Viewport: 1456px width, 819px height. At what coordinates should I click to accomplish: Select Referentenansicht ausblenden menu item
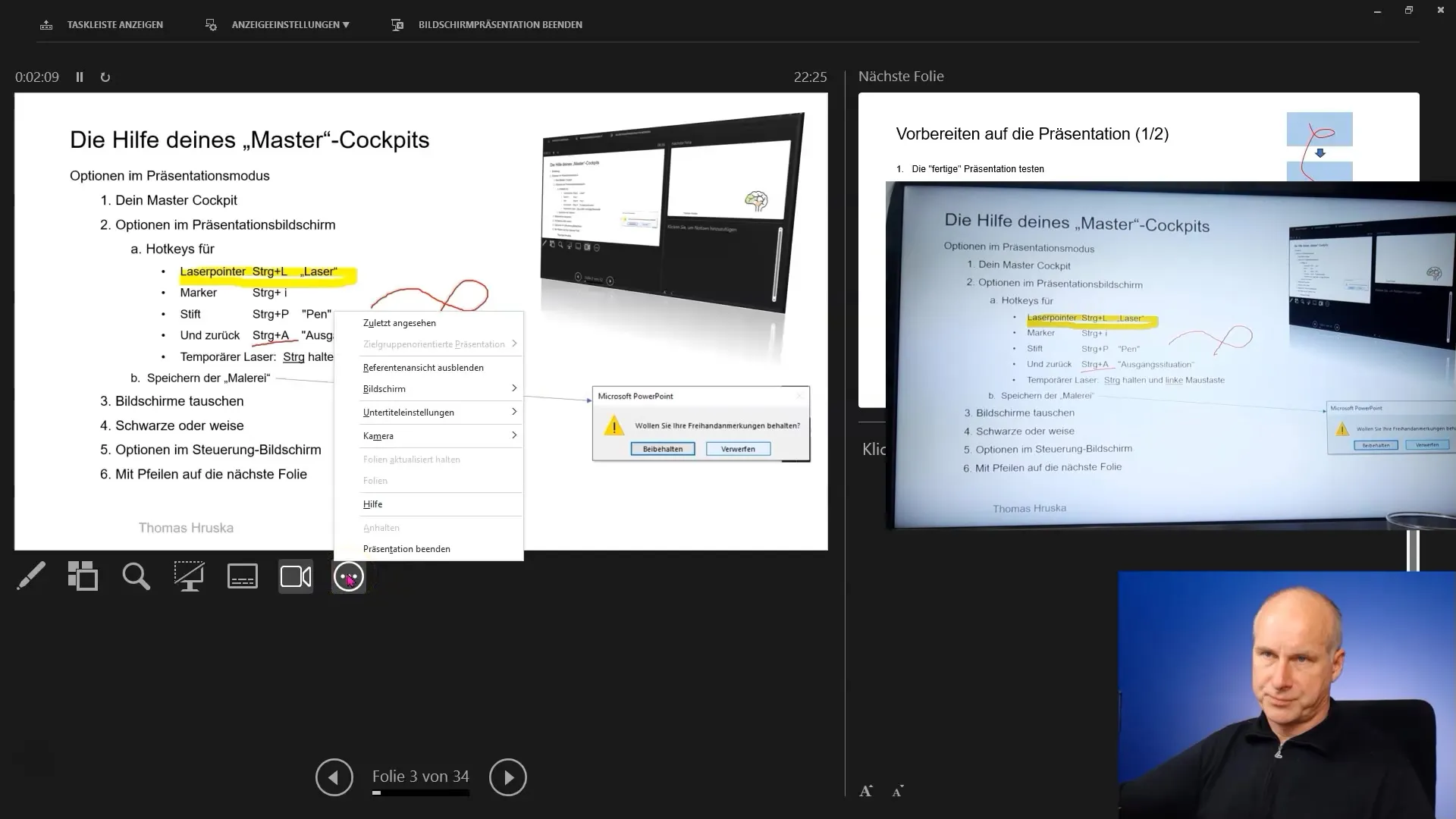pyautogui.click(x=423, y=367)
